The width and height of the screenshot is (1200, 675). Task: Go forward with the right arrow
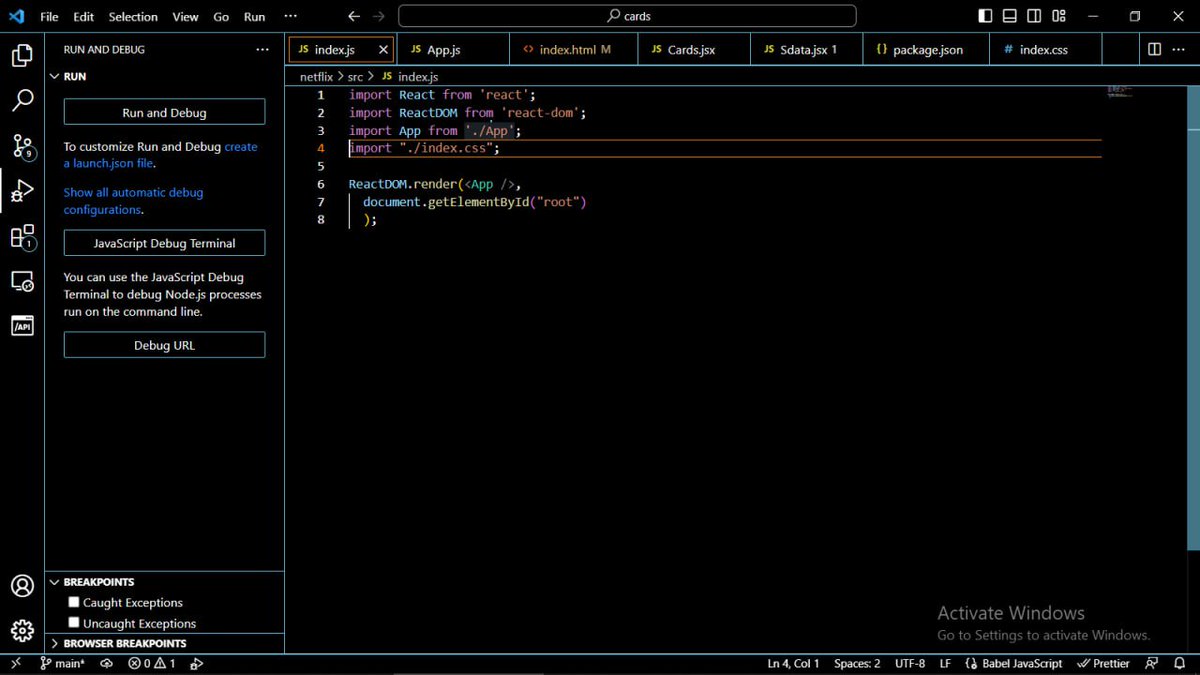coord(378,16)
